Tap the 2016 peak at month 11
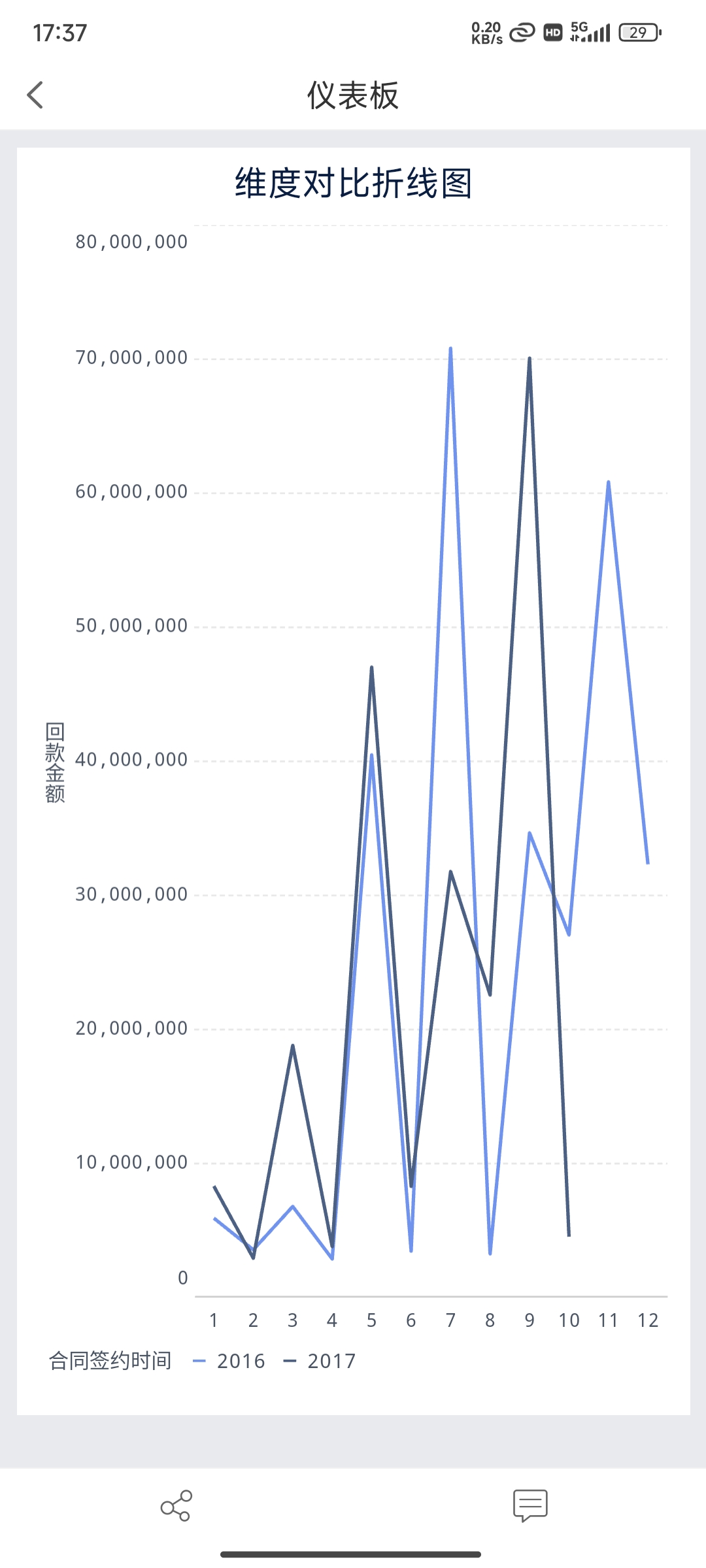706x1568 pixels. point(609,482)
